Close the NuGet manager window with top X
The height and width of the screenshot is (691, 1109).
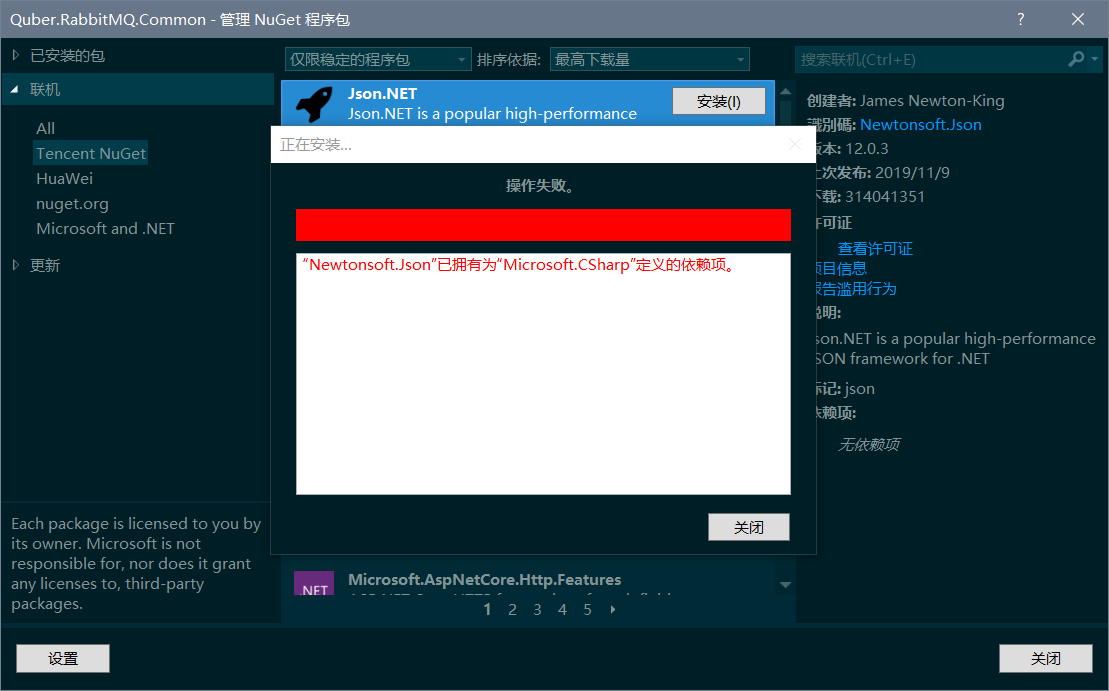coord(1078,19)
